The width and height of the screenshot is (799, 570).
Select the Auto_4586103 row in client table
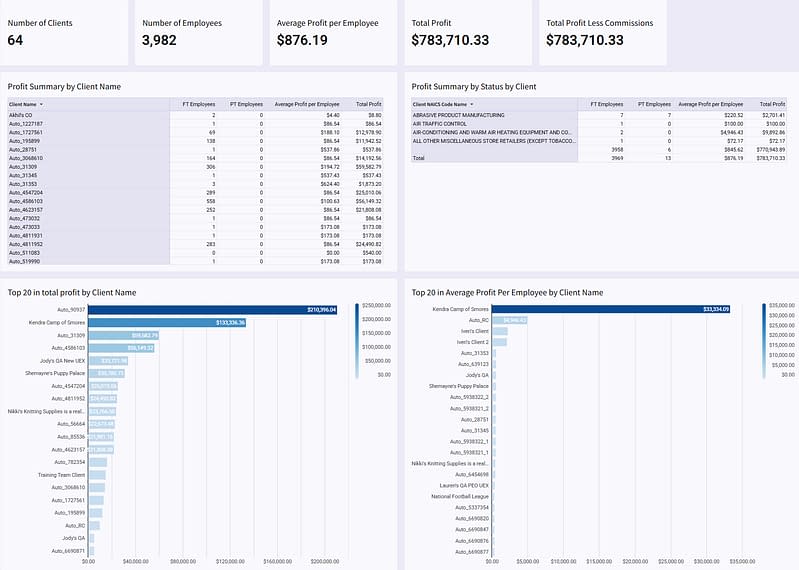100,200
